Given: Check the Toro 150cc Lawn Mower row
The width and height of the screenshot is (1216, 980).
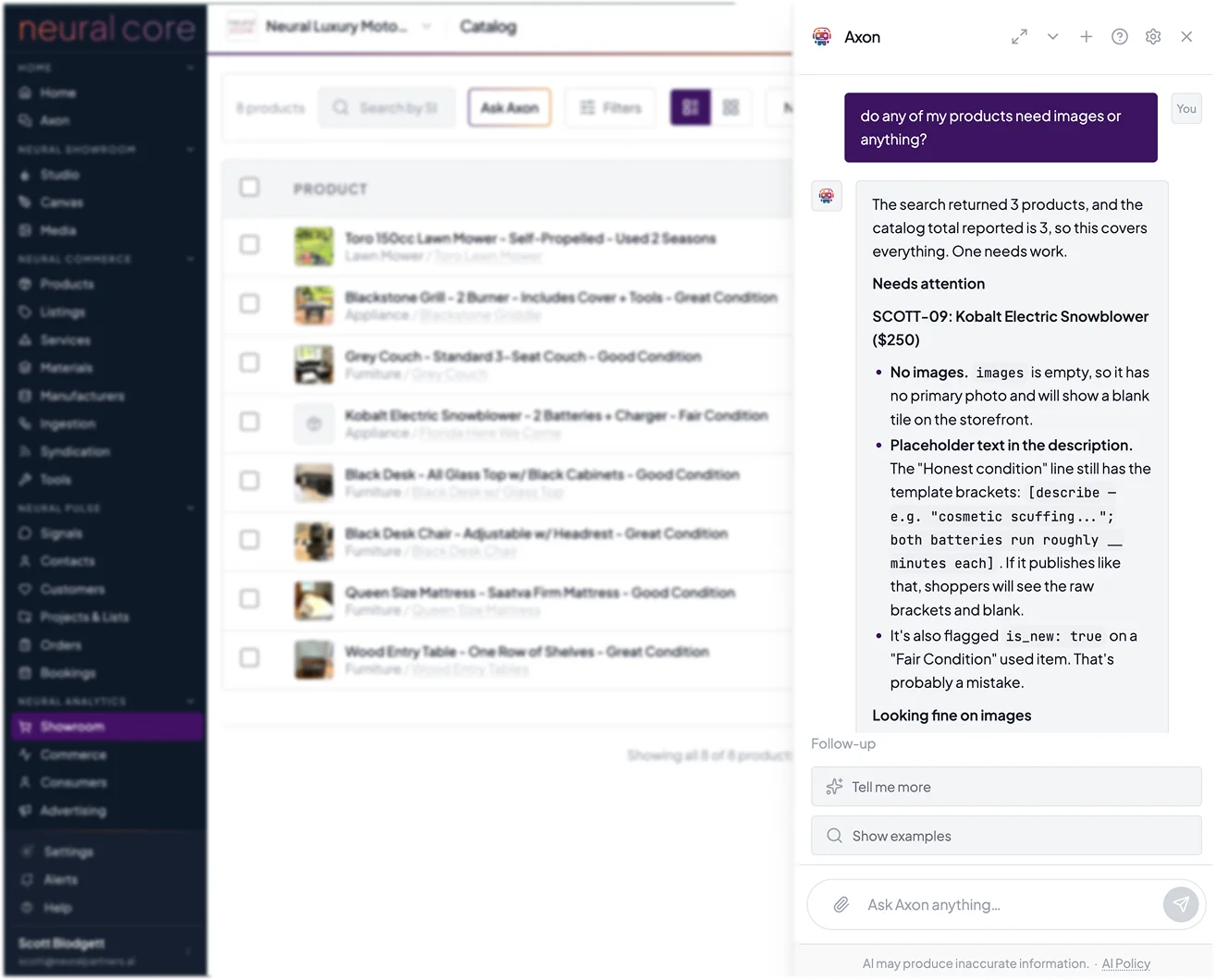Looking at the screenshot, I should 250,244.
